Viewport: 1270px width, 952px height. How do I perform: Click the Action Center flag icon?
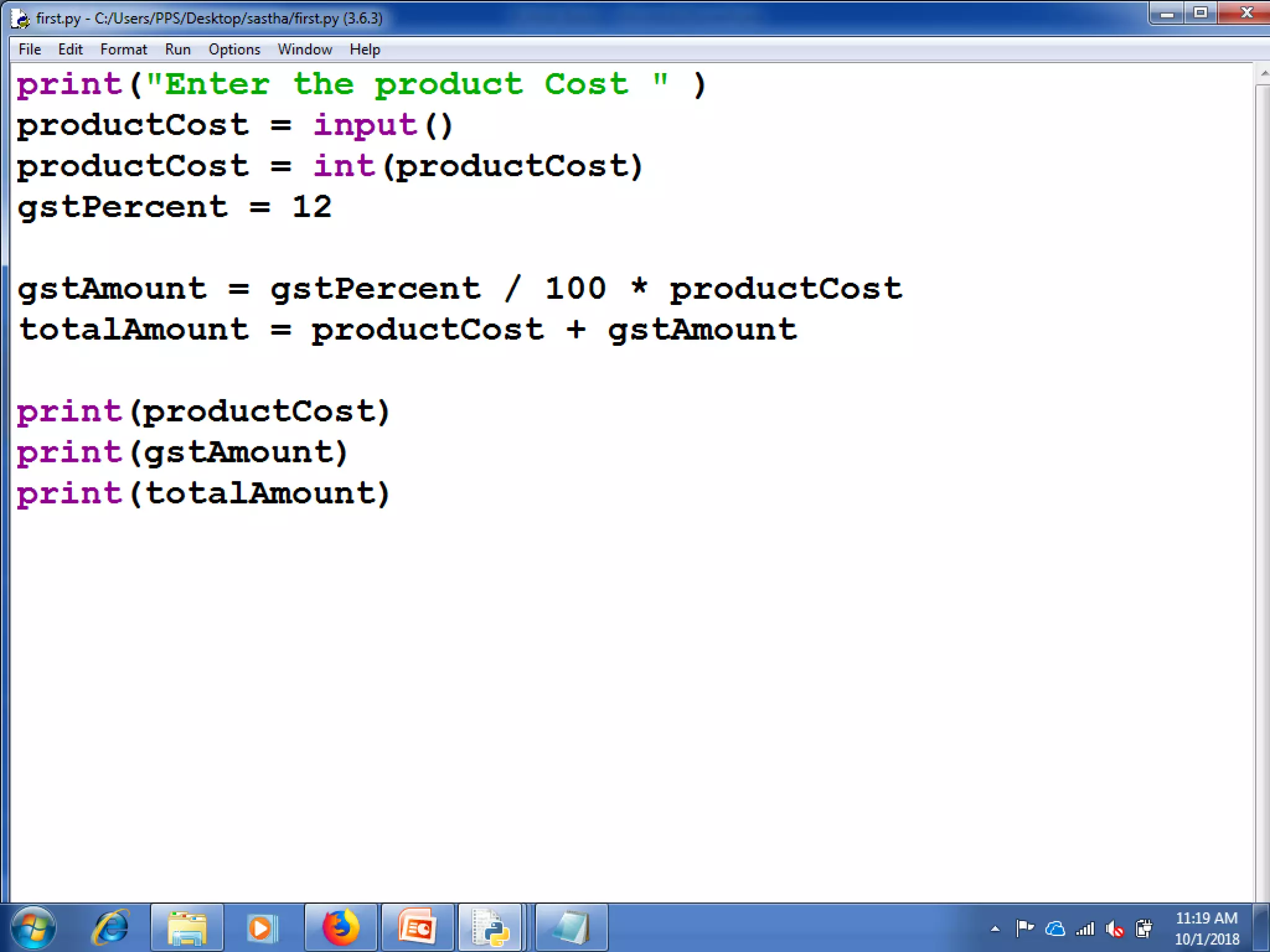(1024, 928)
